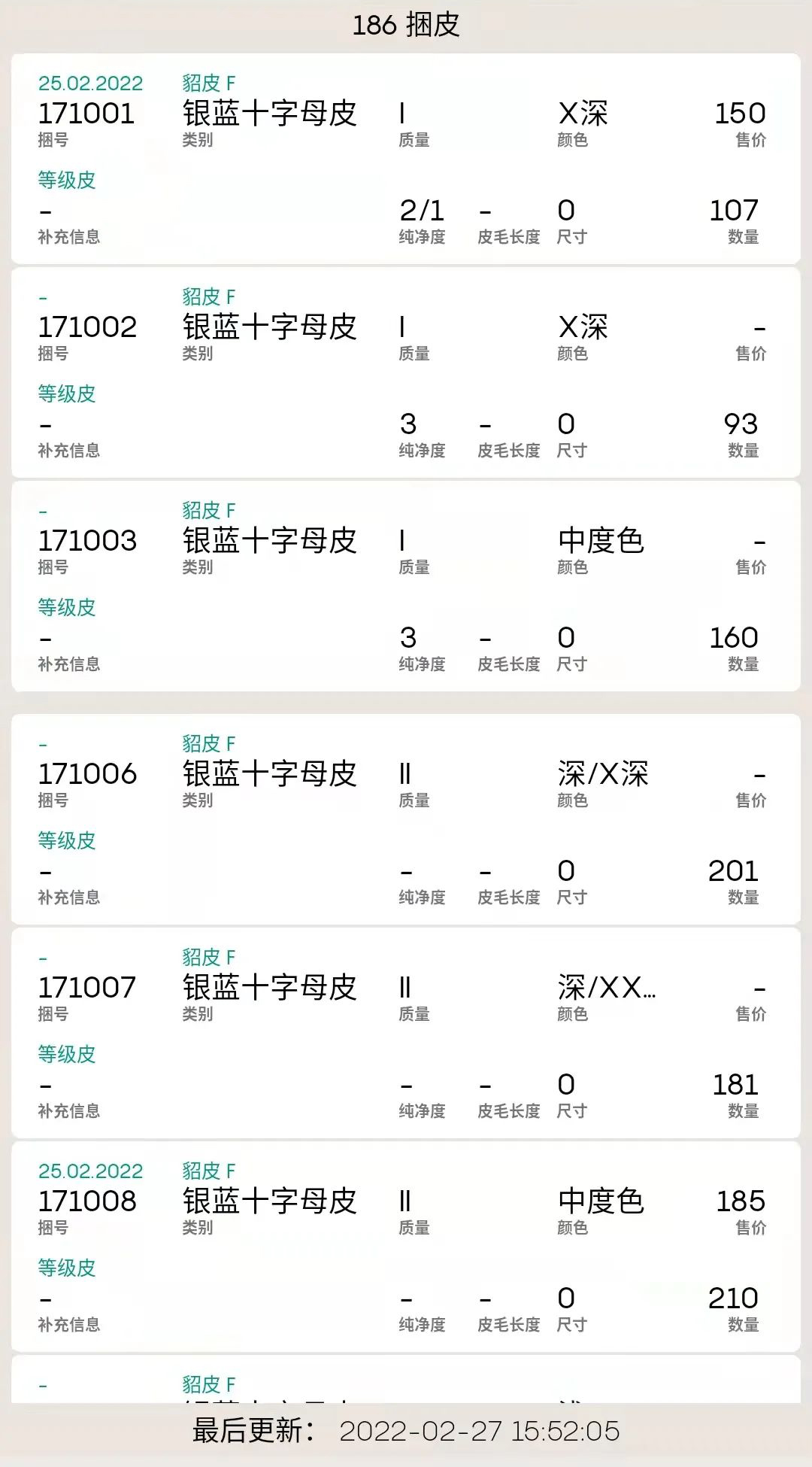Click 等级皮 label in lot 171001
812x1467 pixels.
67,180
